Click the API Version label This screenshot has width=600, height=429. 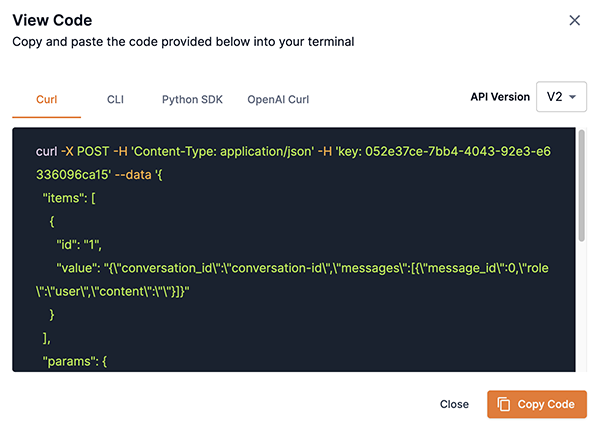[x=499, y=97]
